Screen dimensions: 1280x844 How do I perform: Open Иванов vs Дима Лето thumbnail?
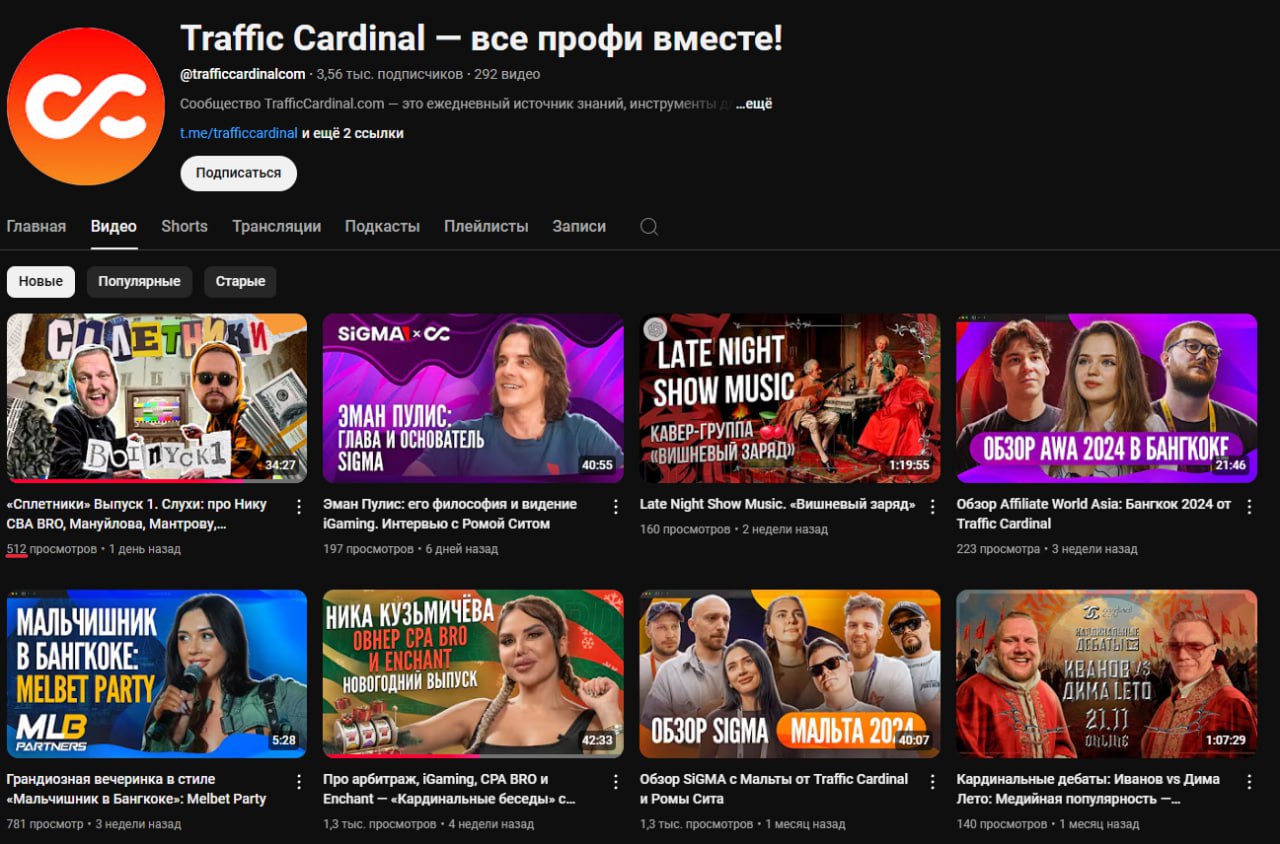click(1106, 673)
